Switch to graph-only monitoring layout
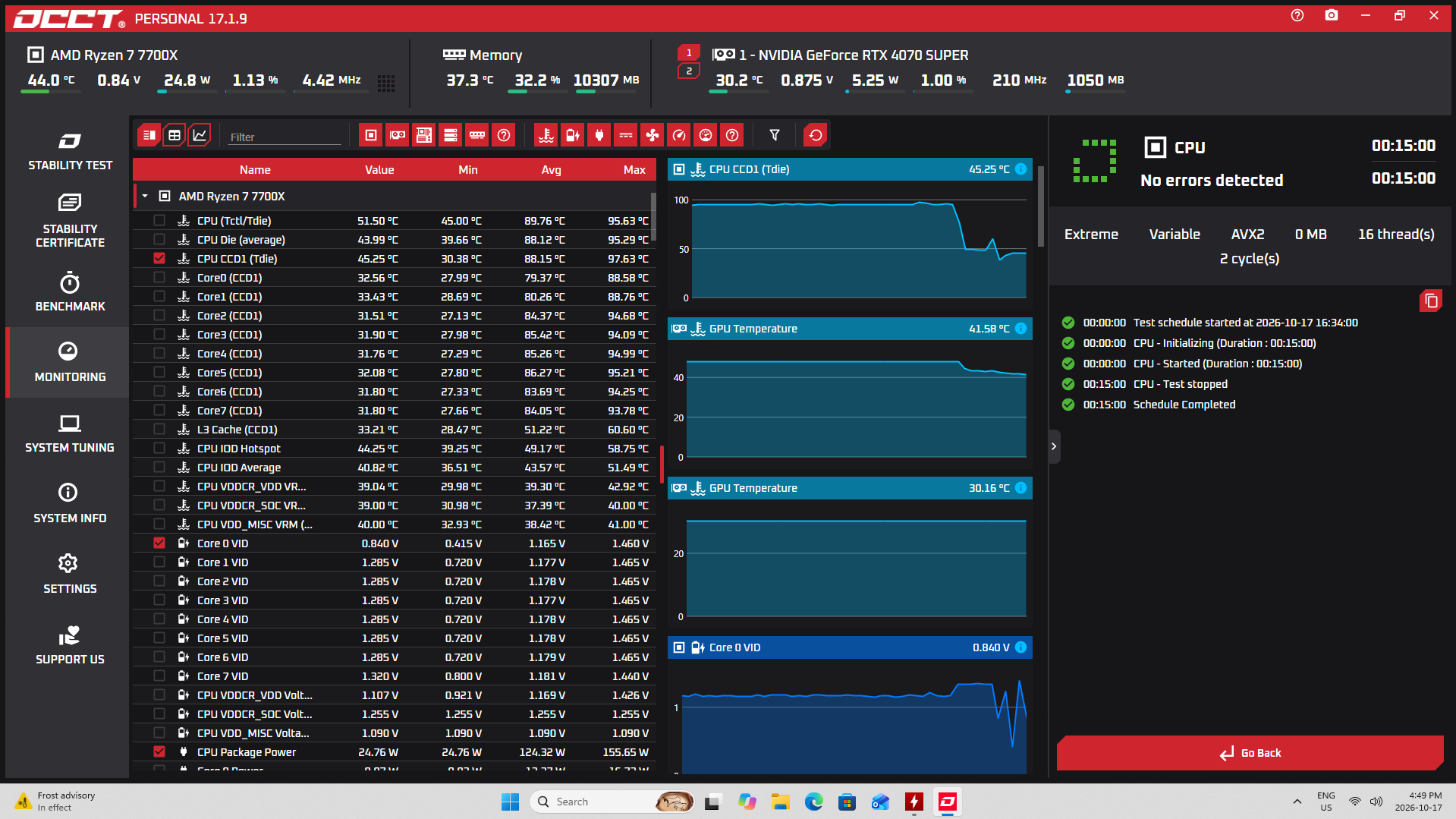Screen dimensions: 1456x819 [x=200, y=136]
